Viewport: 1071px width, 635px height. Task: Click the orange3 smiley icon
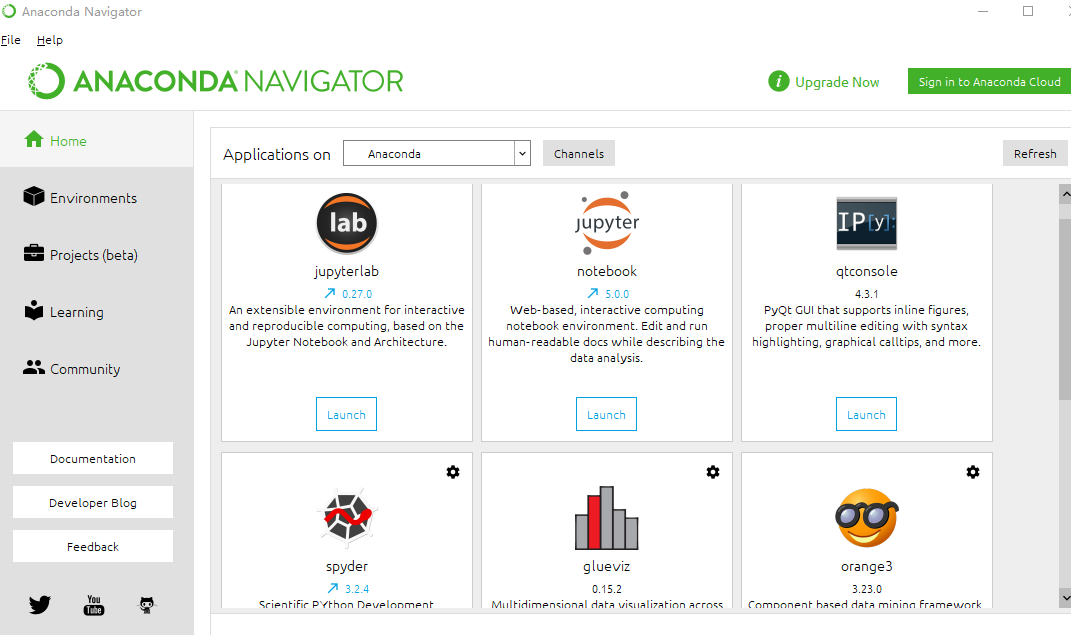867,518
